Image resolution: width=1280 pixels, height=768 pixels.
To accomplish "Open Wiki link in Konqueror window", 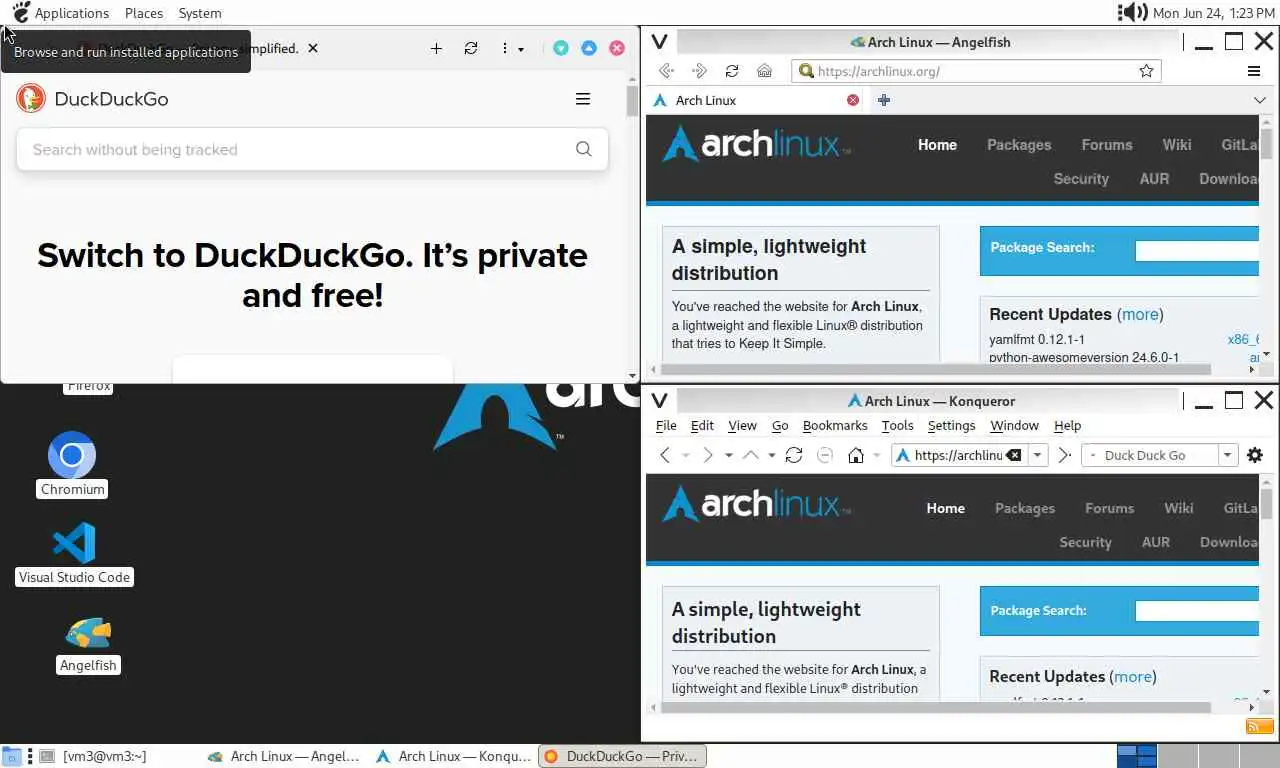I will click(1178, 508).
